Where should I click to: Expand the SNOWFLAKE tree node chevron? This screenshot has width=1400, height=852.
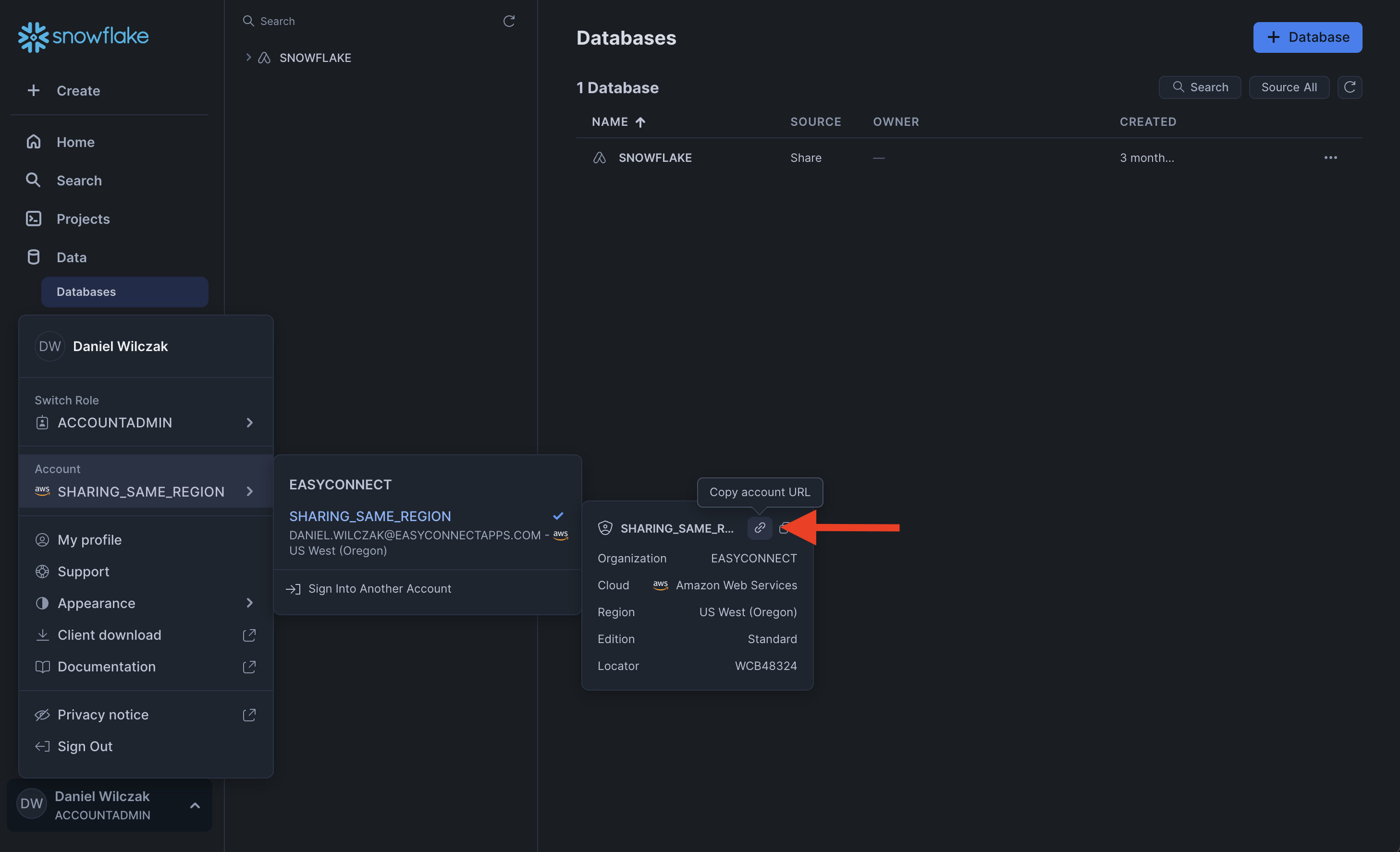pos(248,57)
